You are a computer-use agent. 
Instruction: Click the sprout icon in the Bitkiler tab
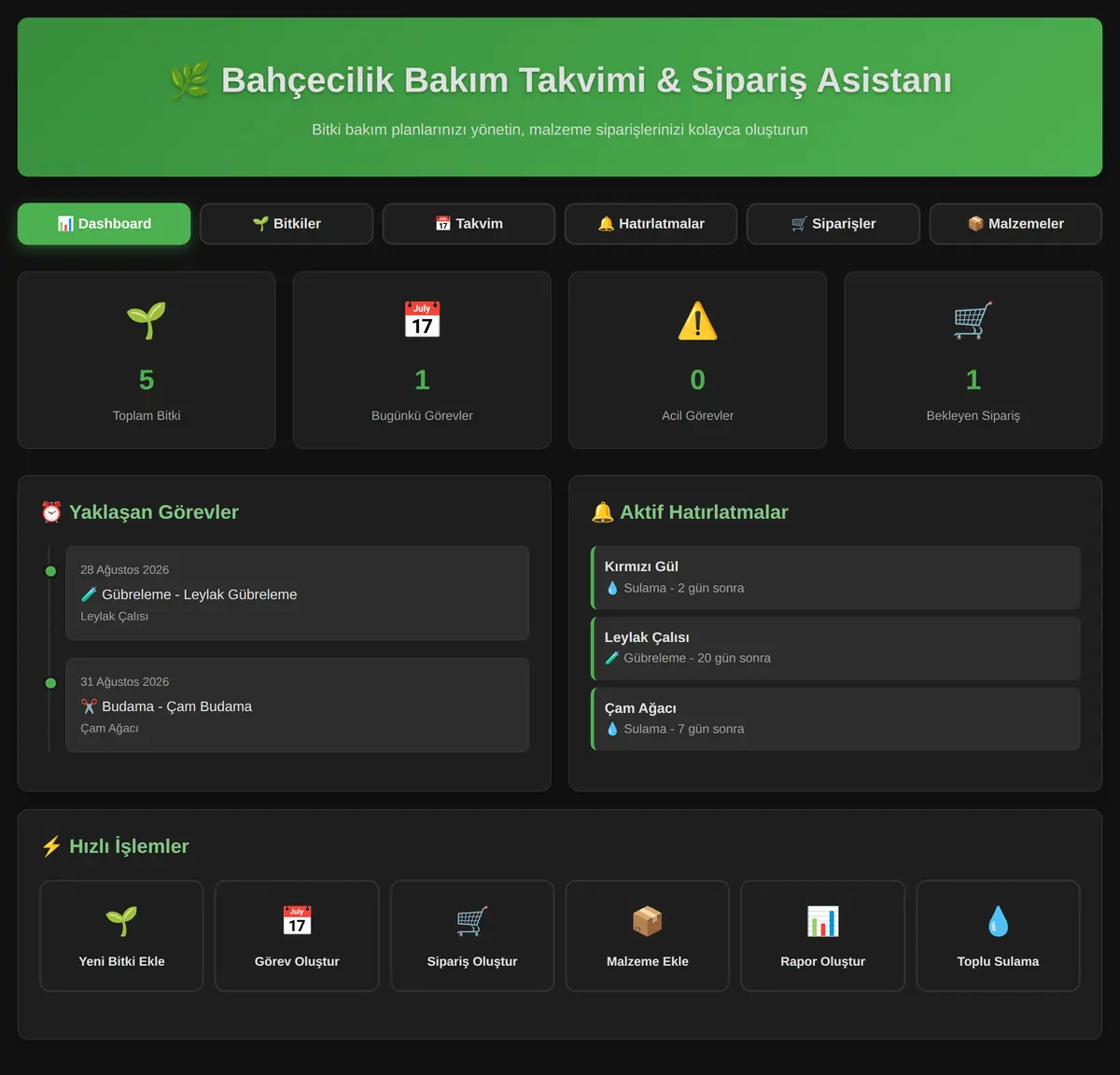click(260, 224)
